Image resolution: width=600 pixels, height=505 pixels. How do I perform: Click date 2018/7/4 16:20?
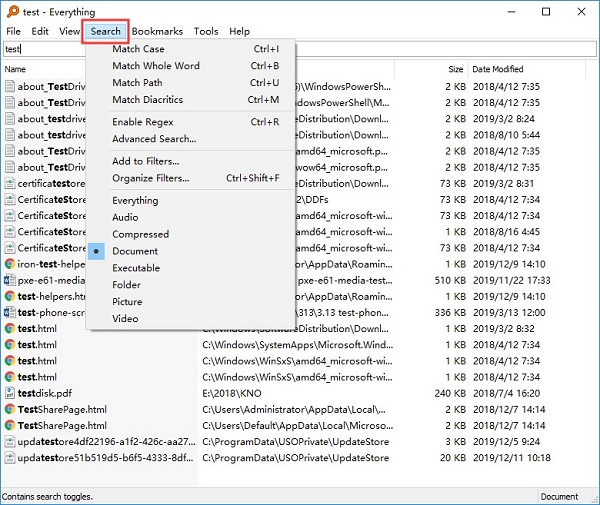506,393
